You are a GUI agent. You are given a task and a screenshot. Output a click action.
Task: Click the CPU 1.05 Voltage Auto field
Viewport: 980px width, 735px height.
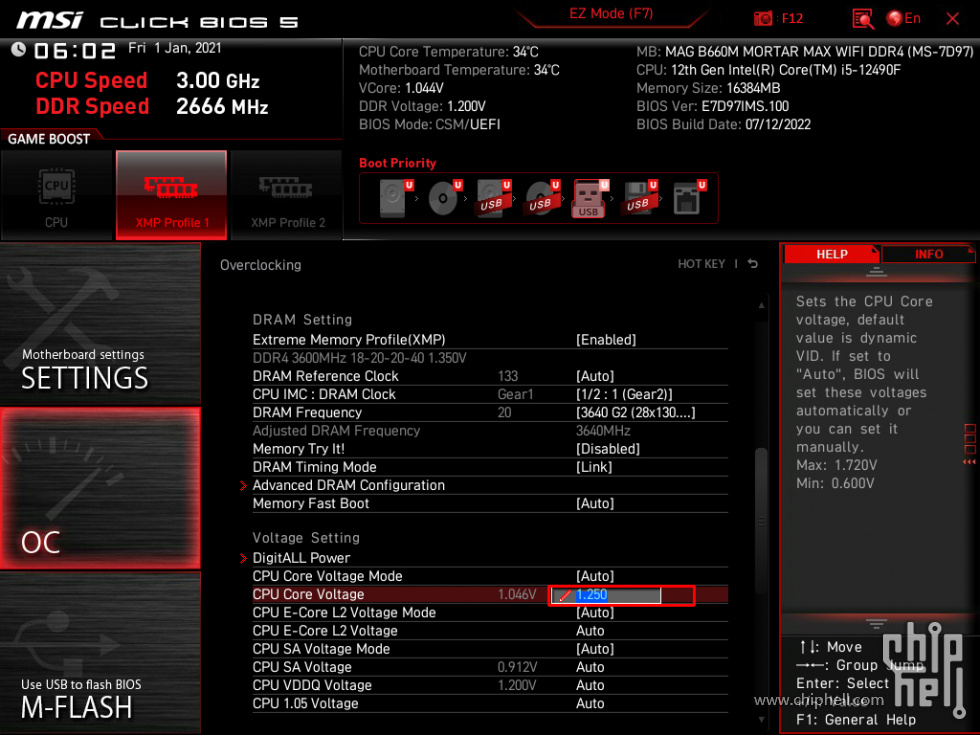(x=590, y=704)
